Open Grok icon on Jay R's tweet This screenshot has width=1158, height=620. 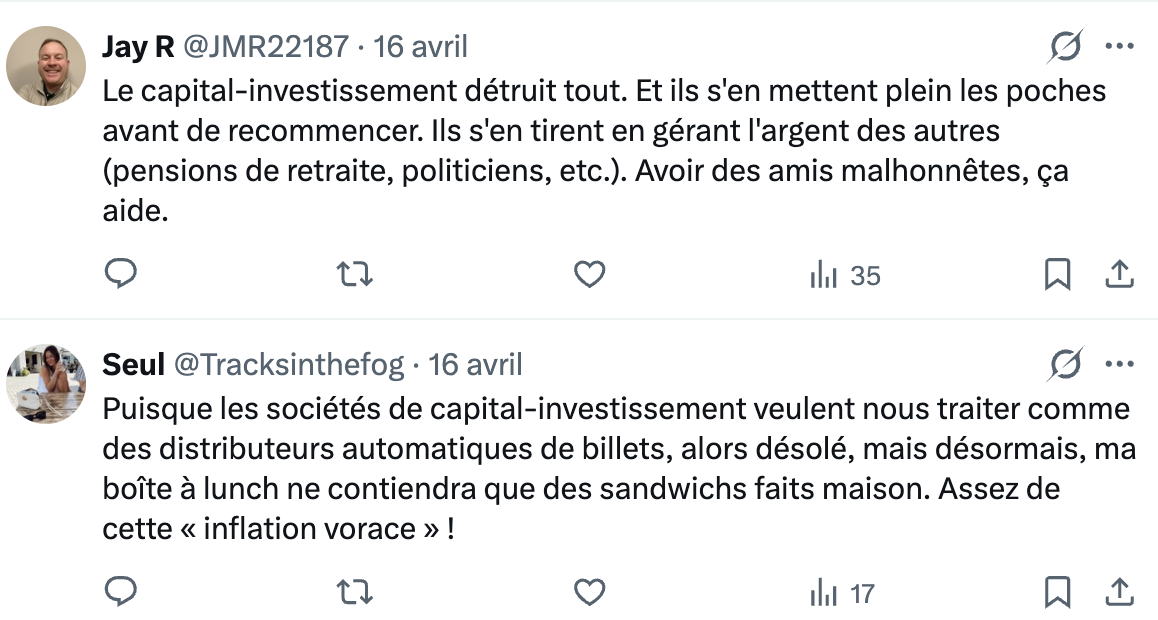pos(1066,47)
